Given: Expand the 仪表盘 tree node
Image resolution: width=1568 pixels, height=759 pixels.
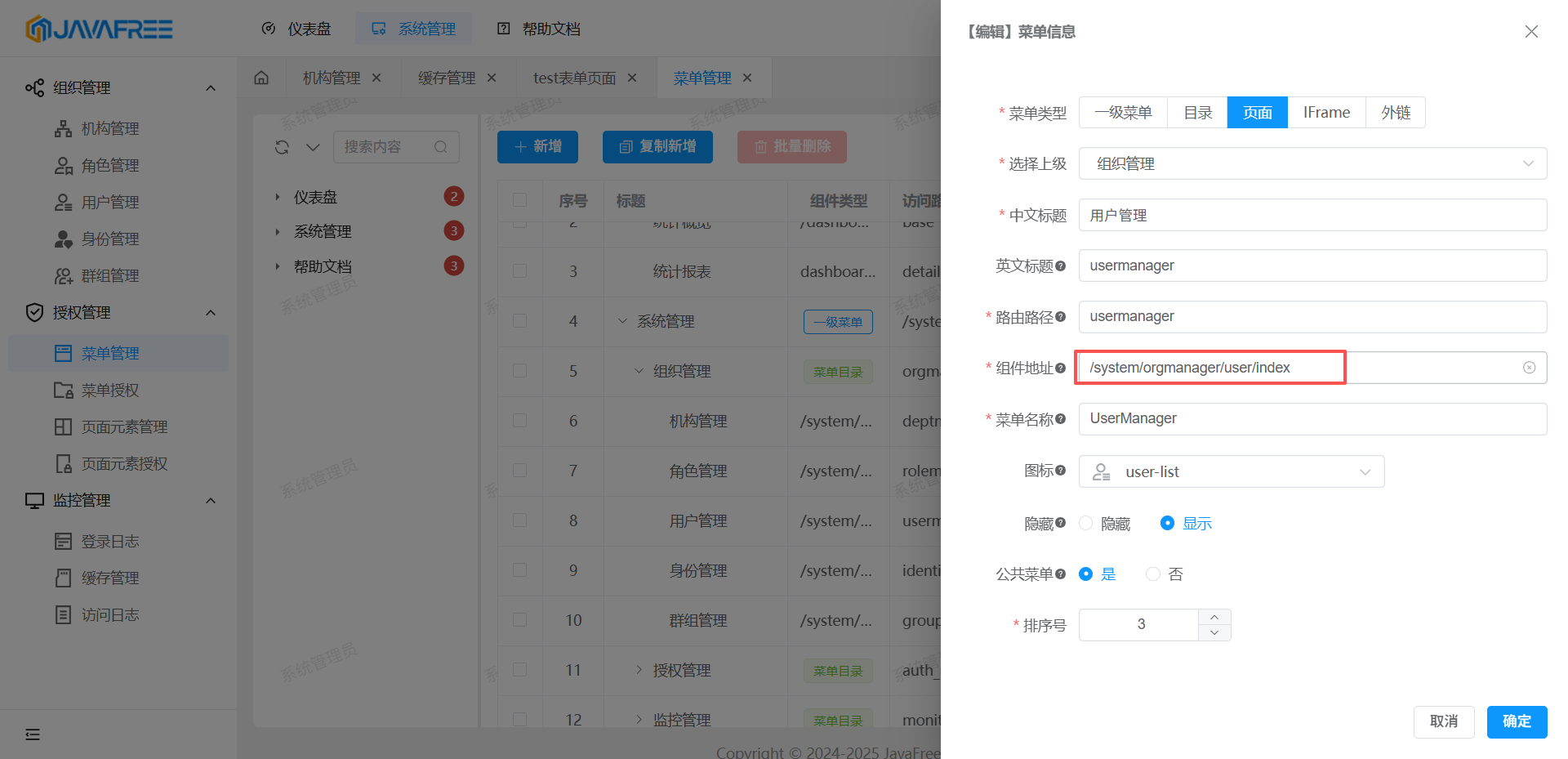Looking at the screenshot, I should coord(277,196).
